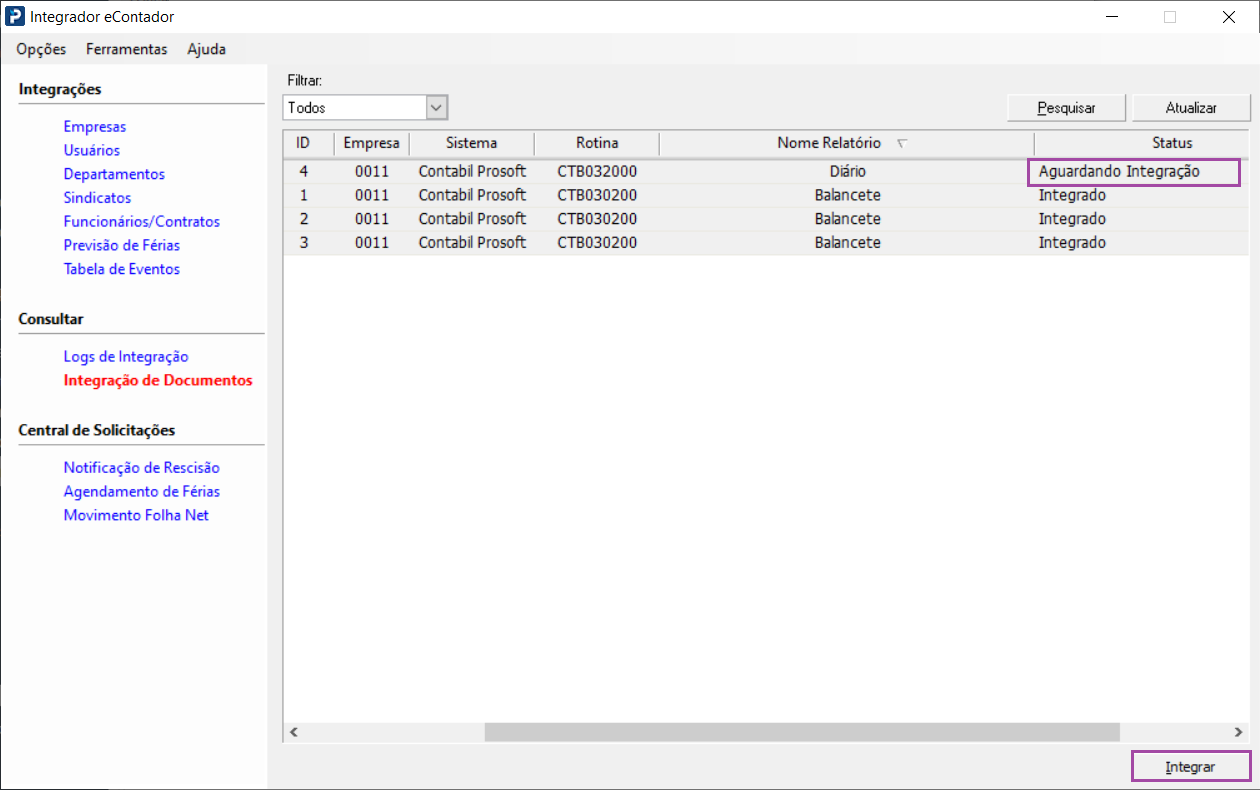Open the Ajuda menu
The image size is (1260, 790).
coord(206,49)
